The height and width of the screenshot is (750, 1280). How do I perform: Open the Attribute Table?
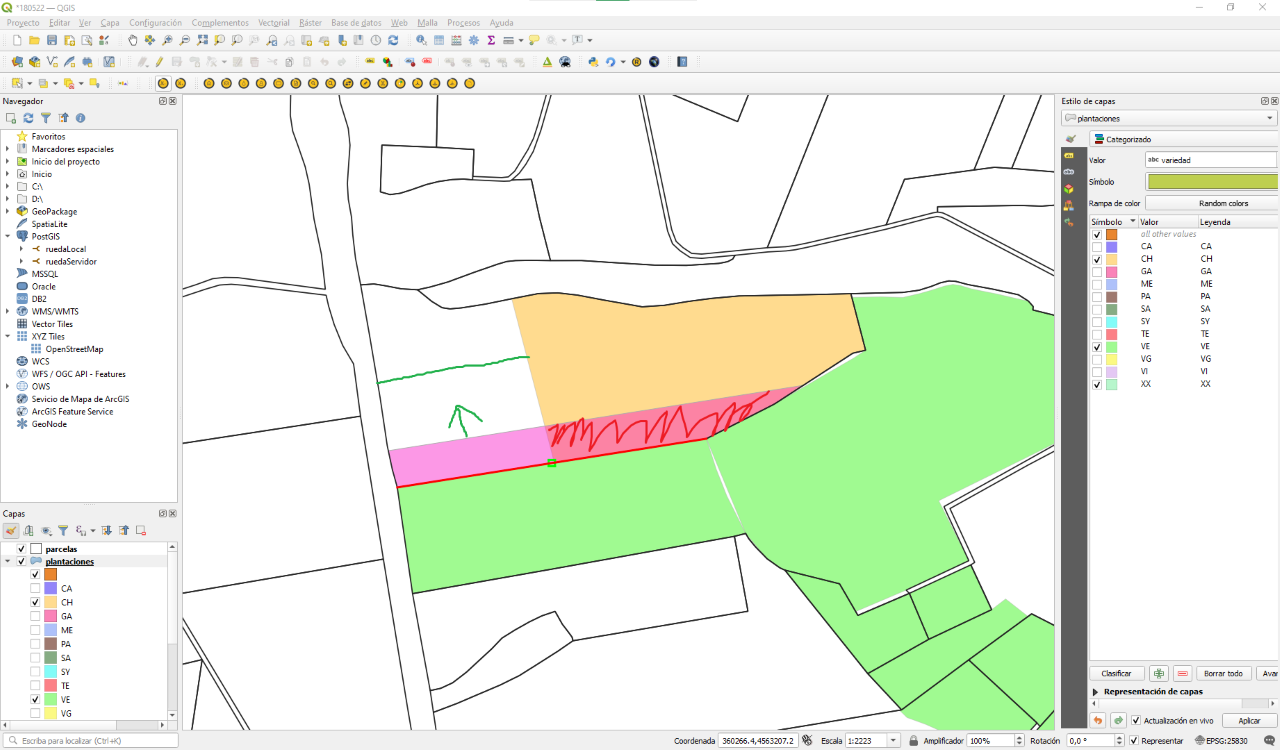pos(439,41)
